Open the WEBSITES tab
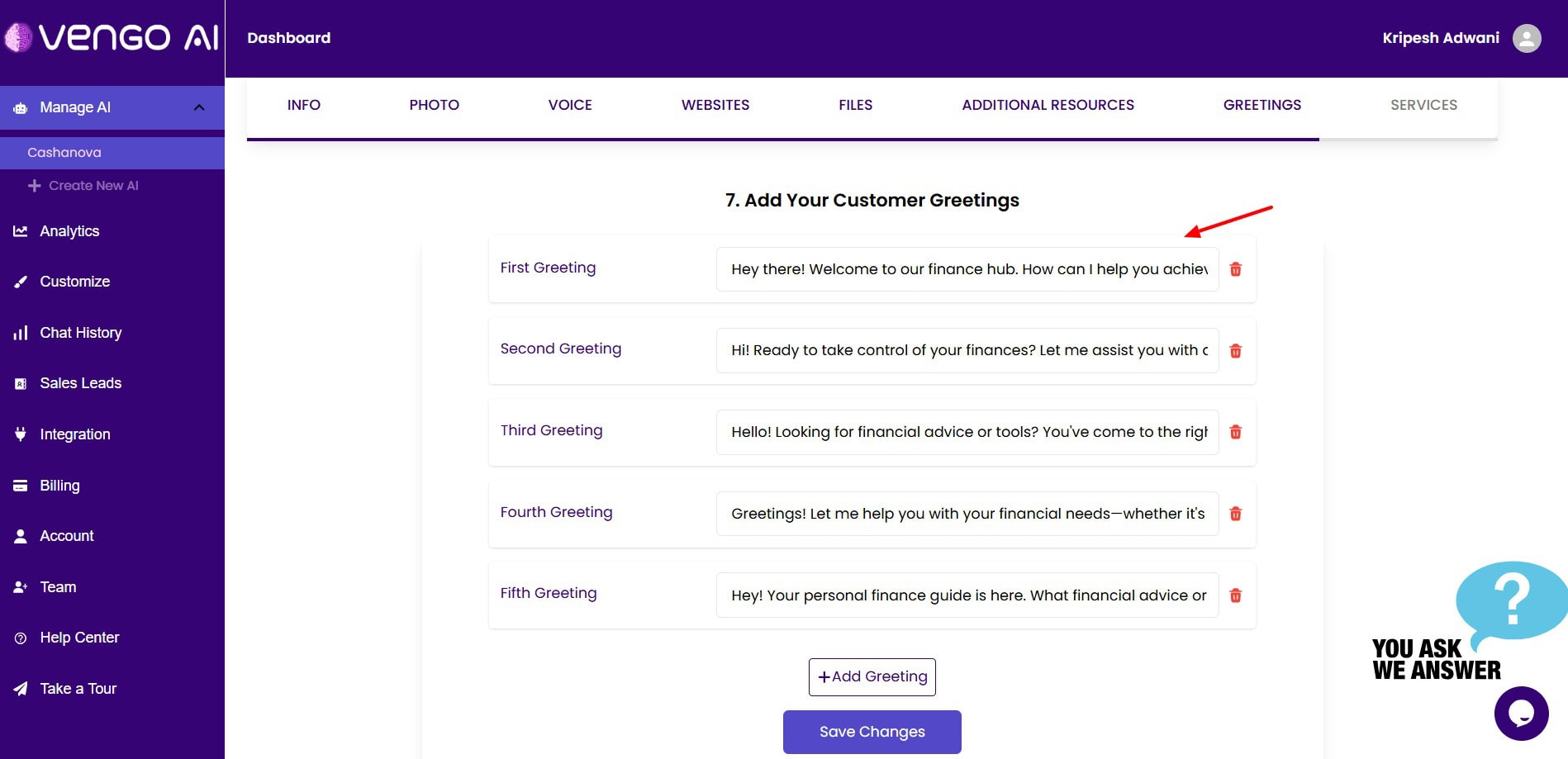The height and width of the screenshot is (759, 1568). [x=715, y=105]
